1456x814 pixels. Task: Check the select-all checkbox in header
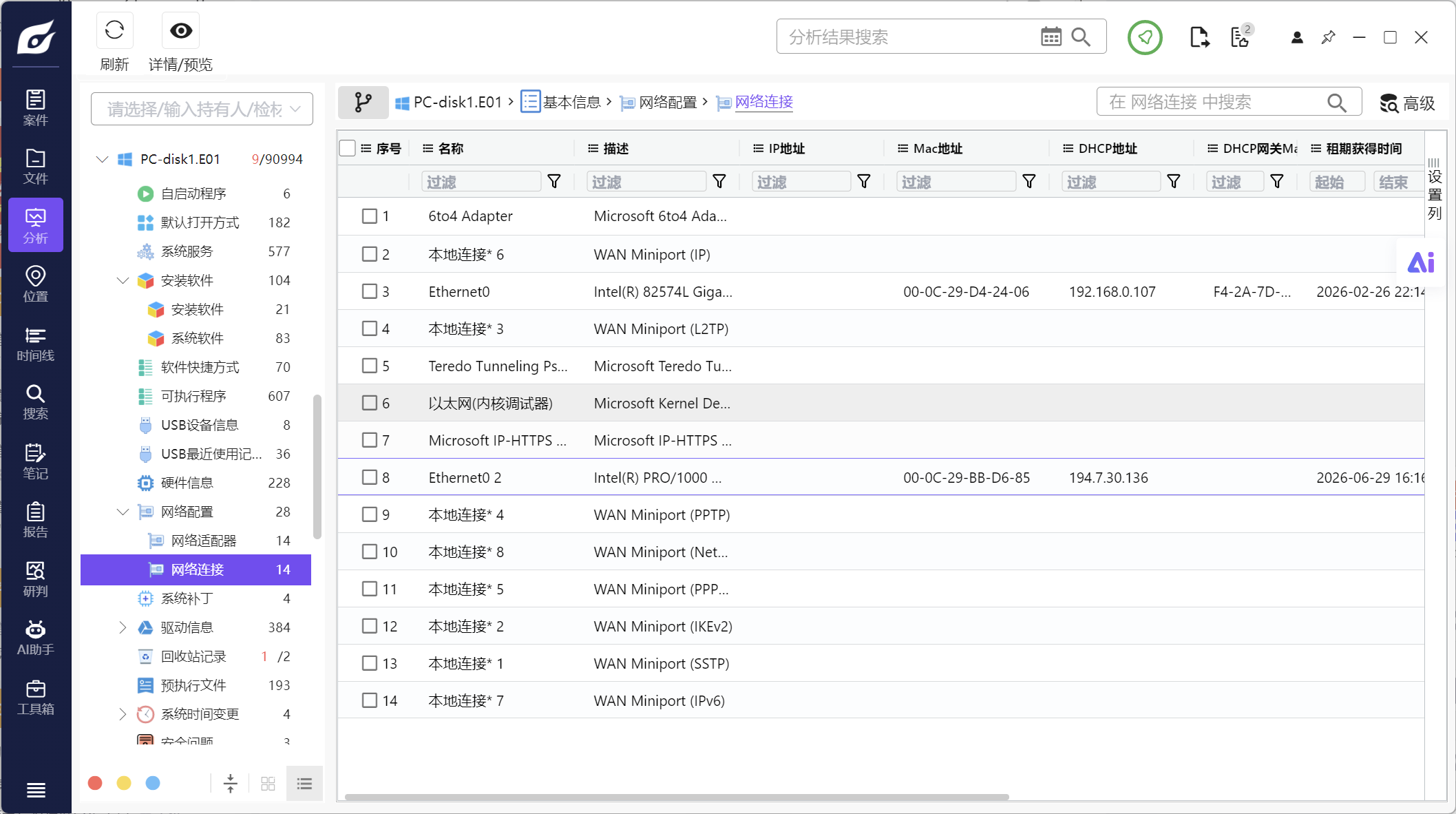348,148
